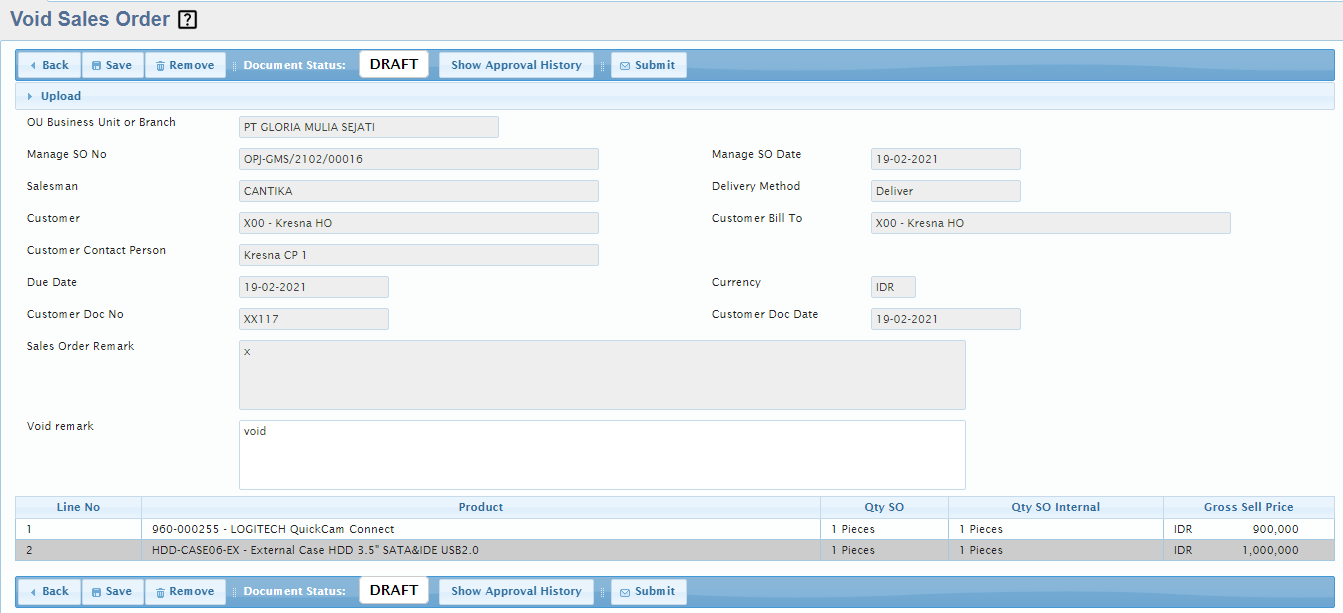
Task: Click the Customer Contact Person field
Action: pos(419,255)
